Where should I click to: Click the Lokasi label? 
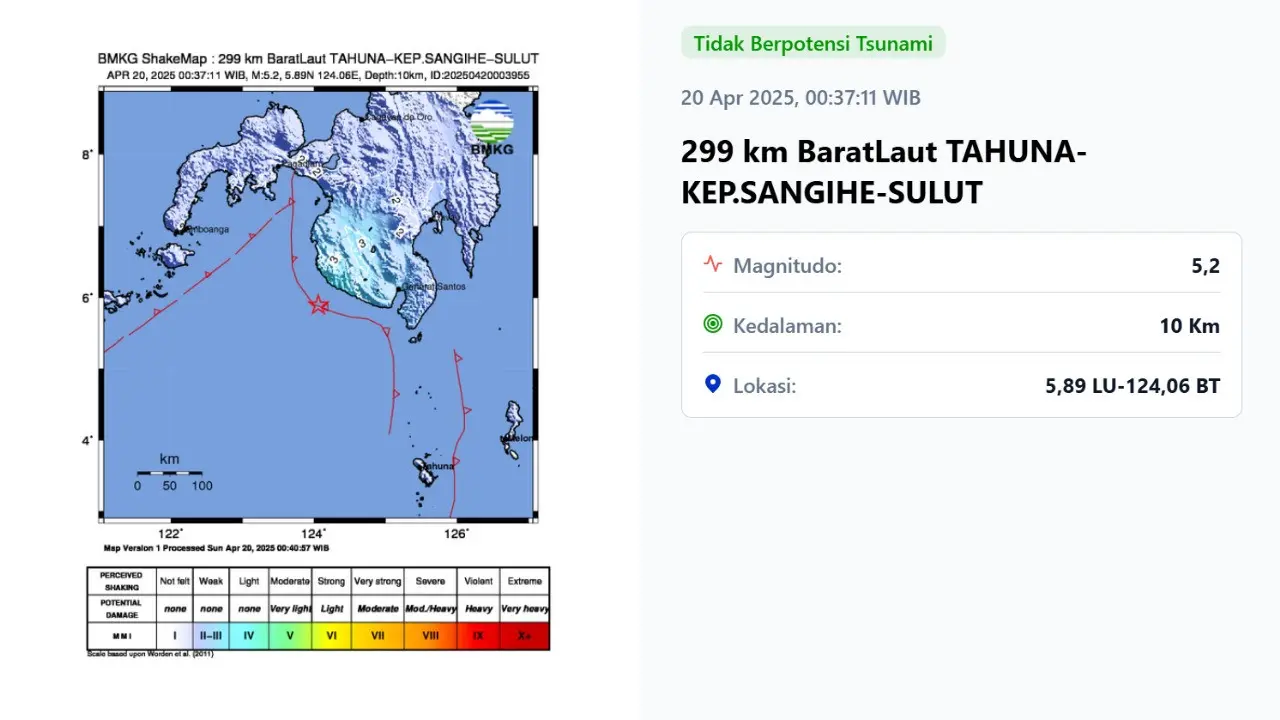tap(765, 386)
